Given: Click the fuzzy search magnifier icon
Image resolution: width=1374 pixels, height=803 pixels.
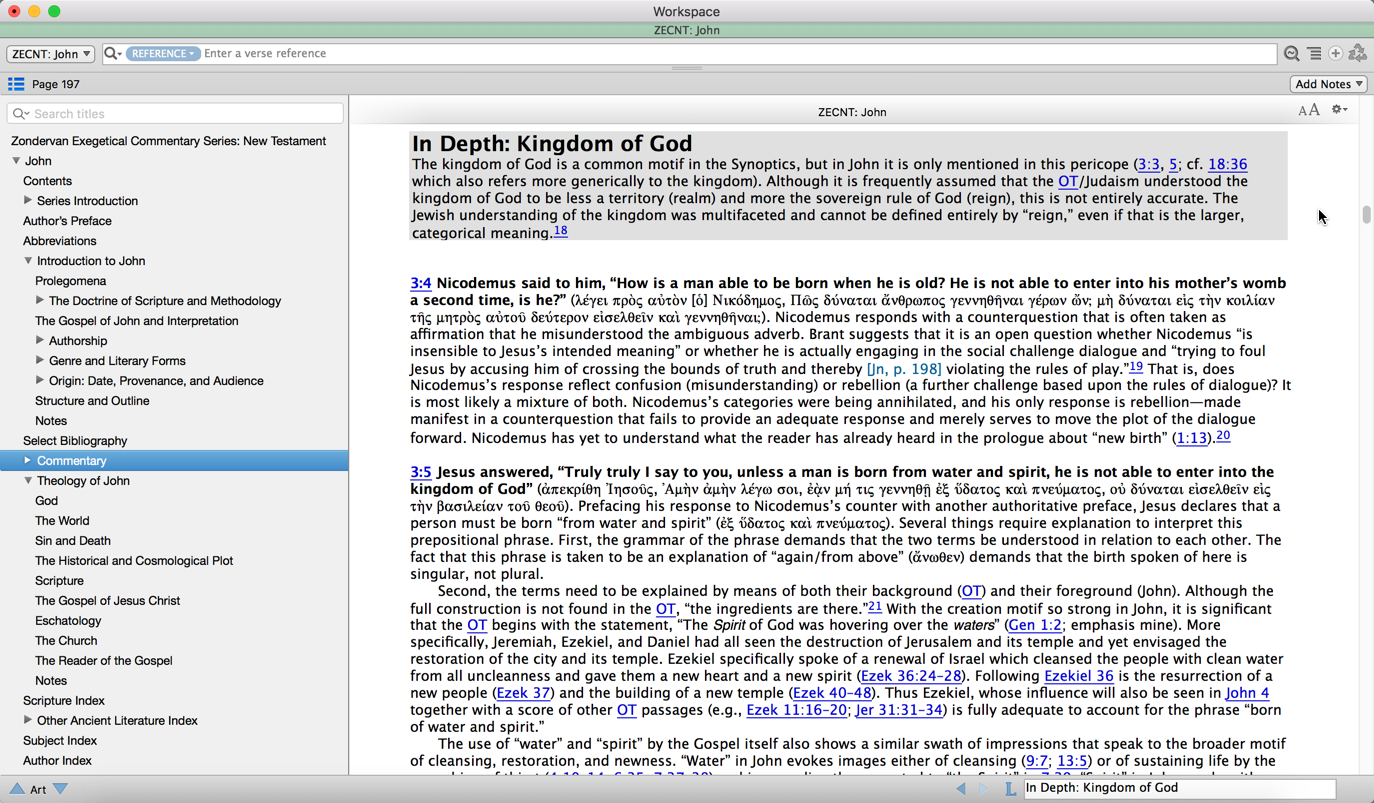Looking at the screenshot, I should 1292,54.
